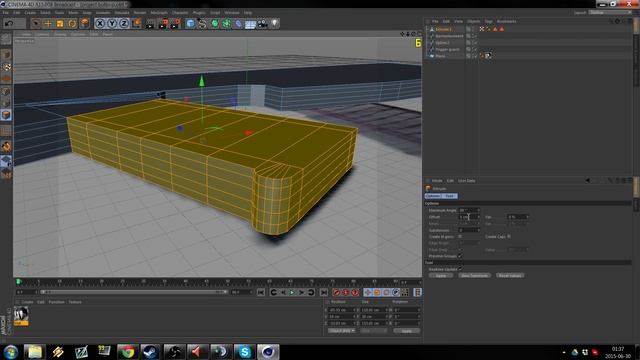The image size is (640, 360).
Task: Open User Data menu in Attribute Manager
Action: [x=467, y=180]
